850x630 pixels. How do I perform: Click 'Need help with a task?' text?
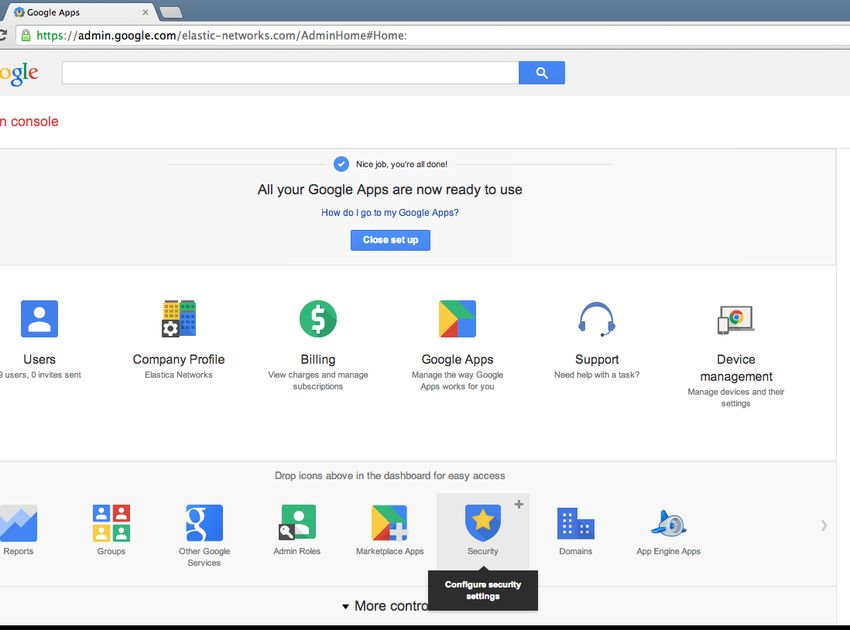pos(596,375)
